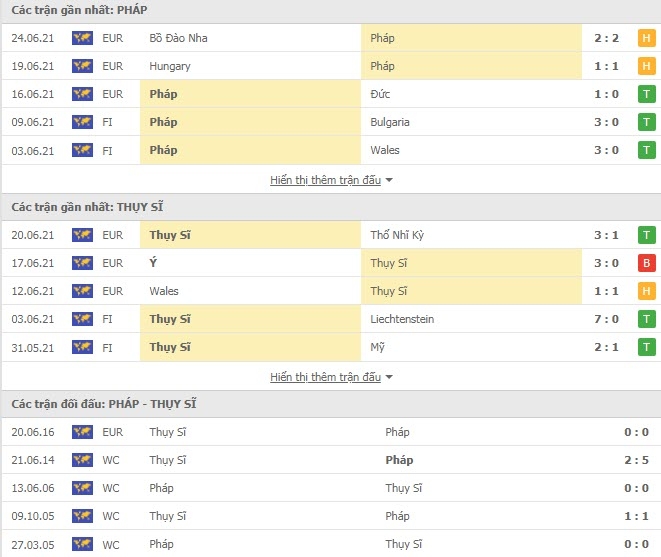This screenshot has height=557, width=661.
Task: Click the 2:5 score of 21.06.14 match
Action: click(636, 460)
